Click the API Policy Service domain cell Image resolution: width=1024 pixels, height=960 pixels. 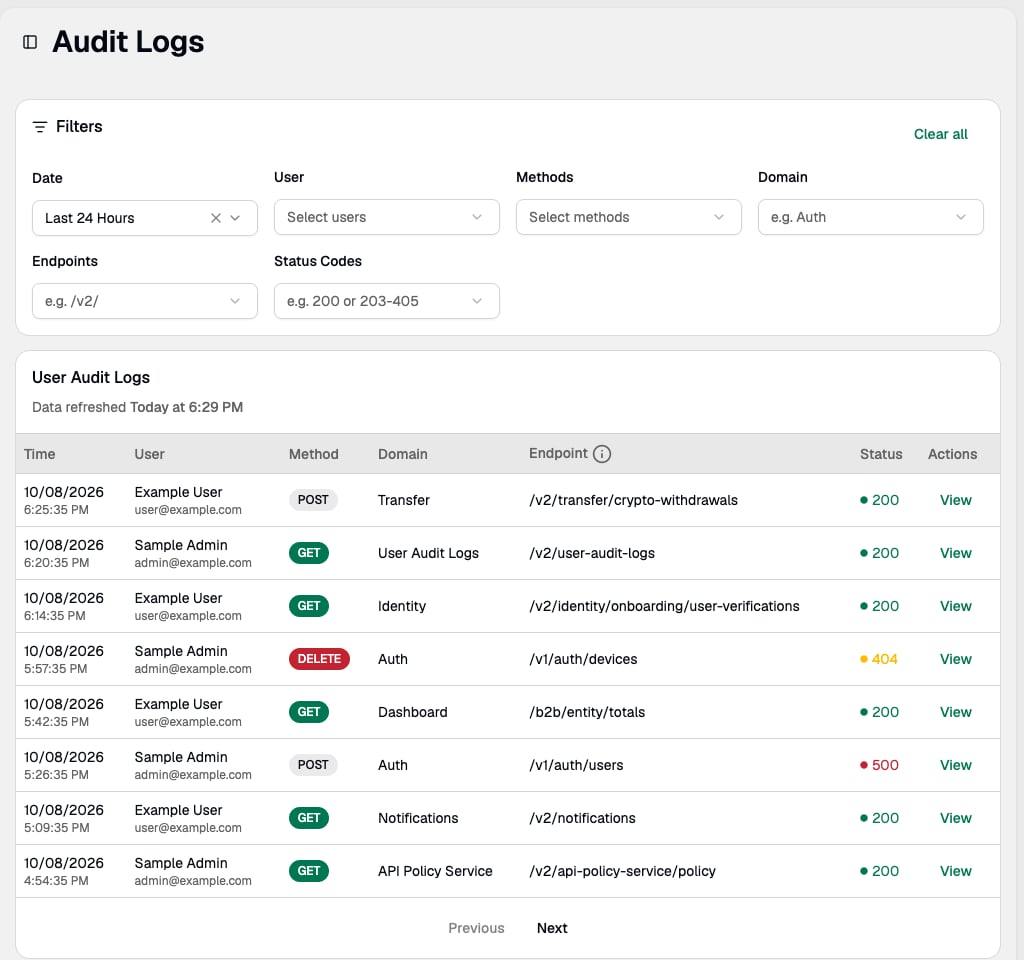(435, 871)
